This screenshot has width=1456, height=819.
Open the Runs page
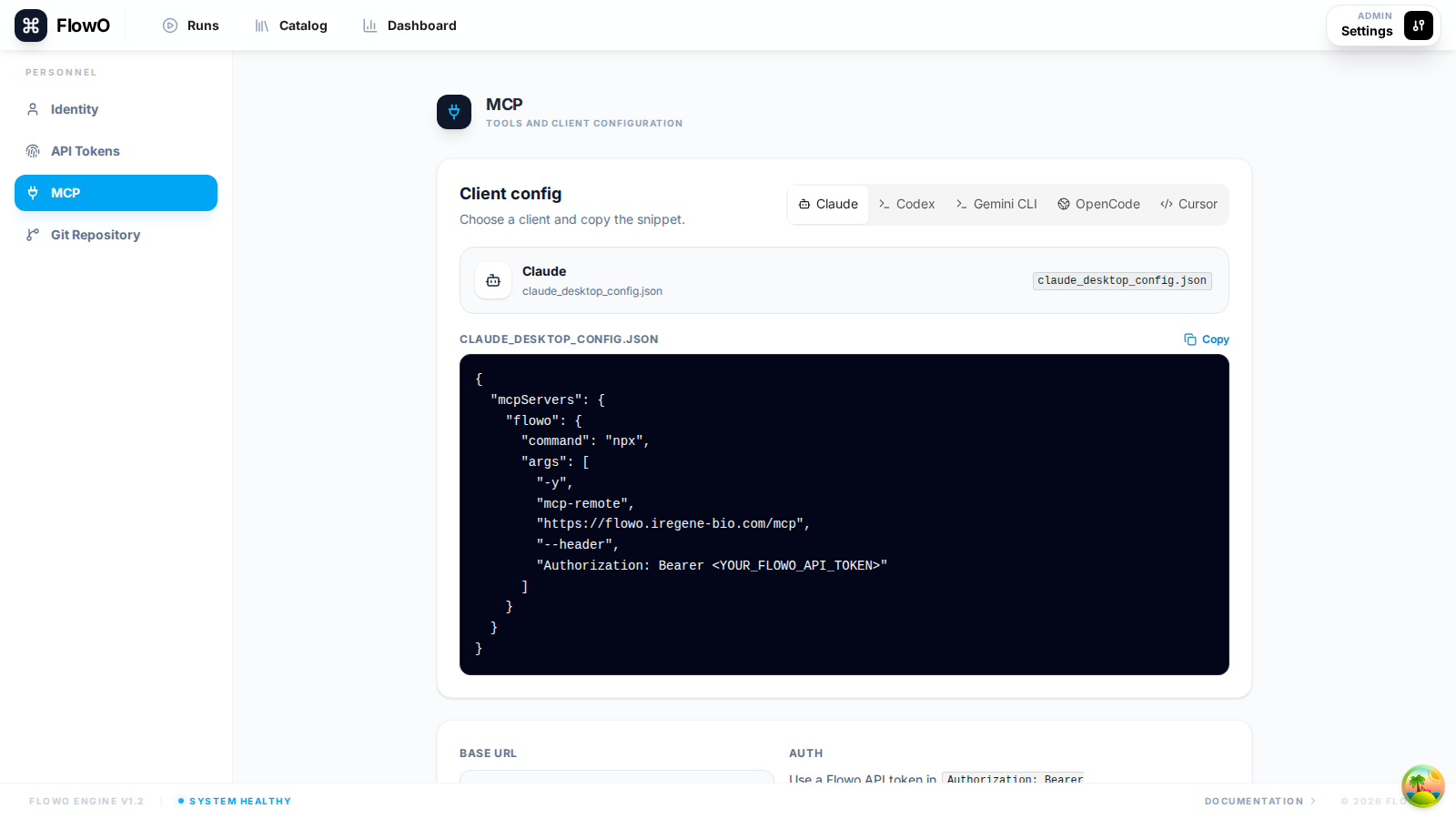pos(191,25)
